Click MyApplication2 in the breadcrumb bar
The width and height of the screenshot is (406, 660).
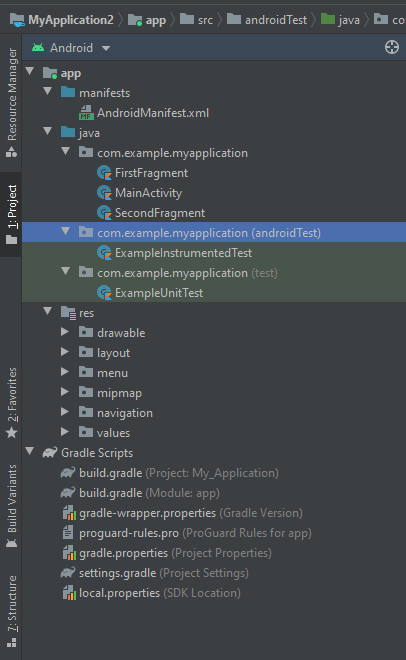[71, 20]
